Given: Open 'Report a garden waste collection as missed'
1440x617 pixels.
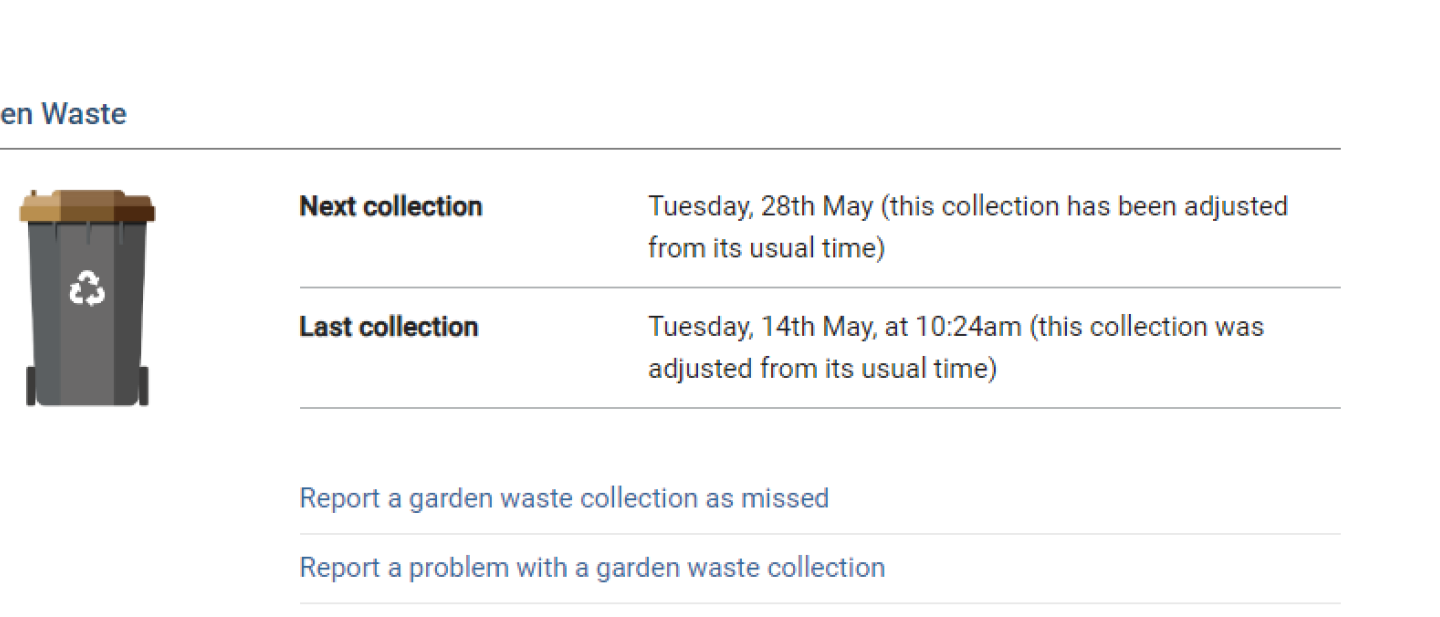Looking at the screenshot, I should (x=563, y=498).
